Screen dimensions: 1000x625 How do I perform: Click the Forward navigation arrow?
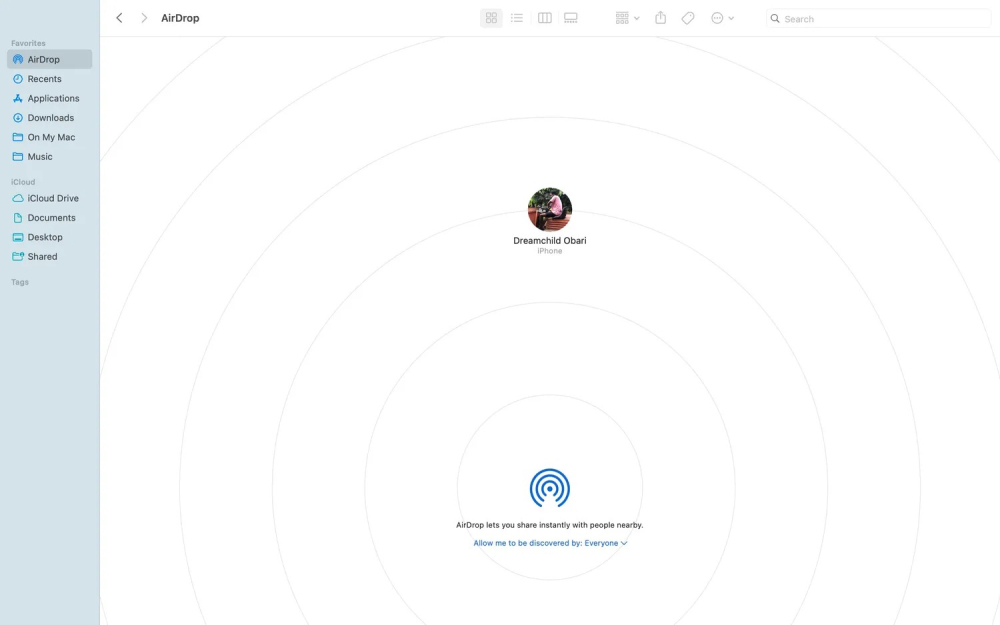click(x=144, y=18)
